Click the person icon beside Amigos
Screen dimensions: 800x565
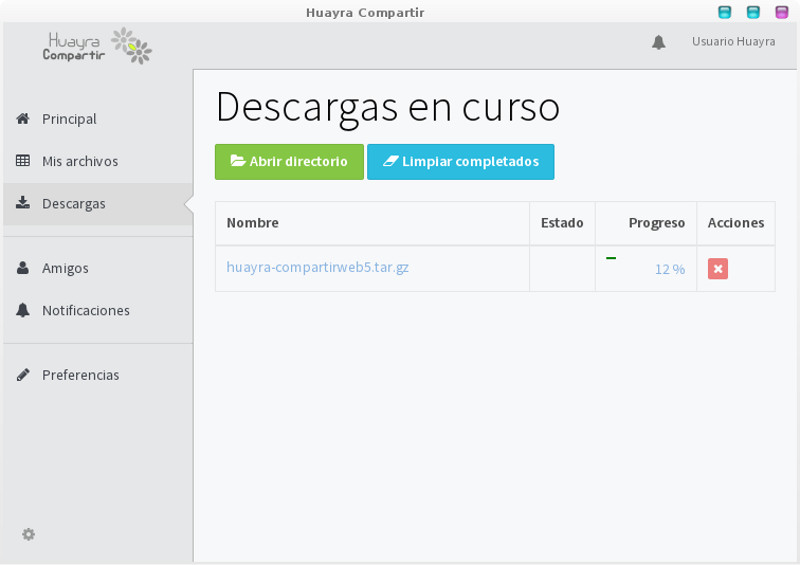tap(22, 267)
